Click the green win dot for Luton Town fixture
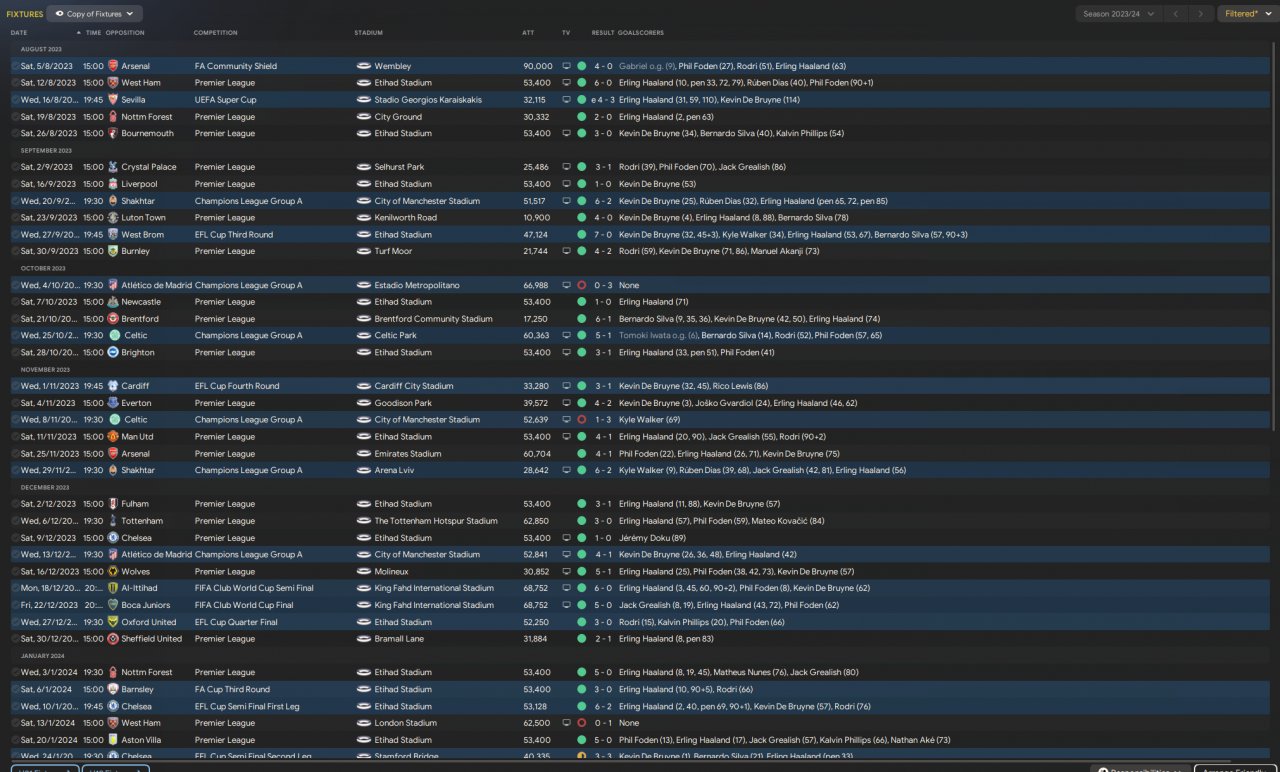Viewport: 1280px width, 772px height. 581,217
